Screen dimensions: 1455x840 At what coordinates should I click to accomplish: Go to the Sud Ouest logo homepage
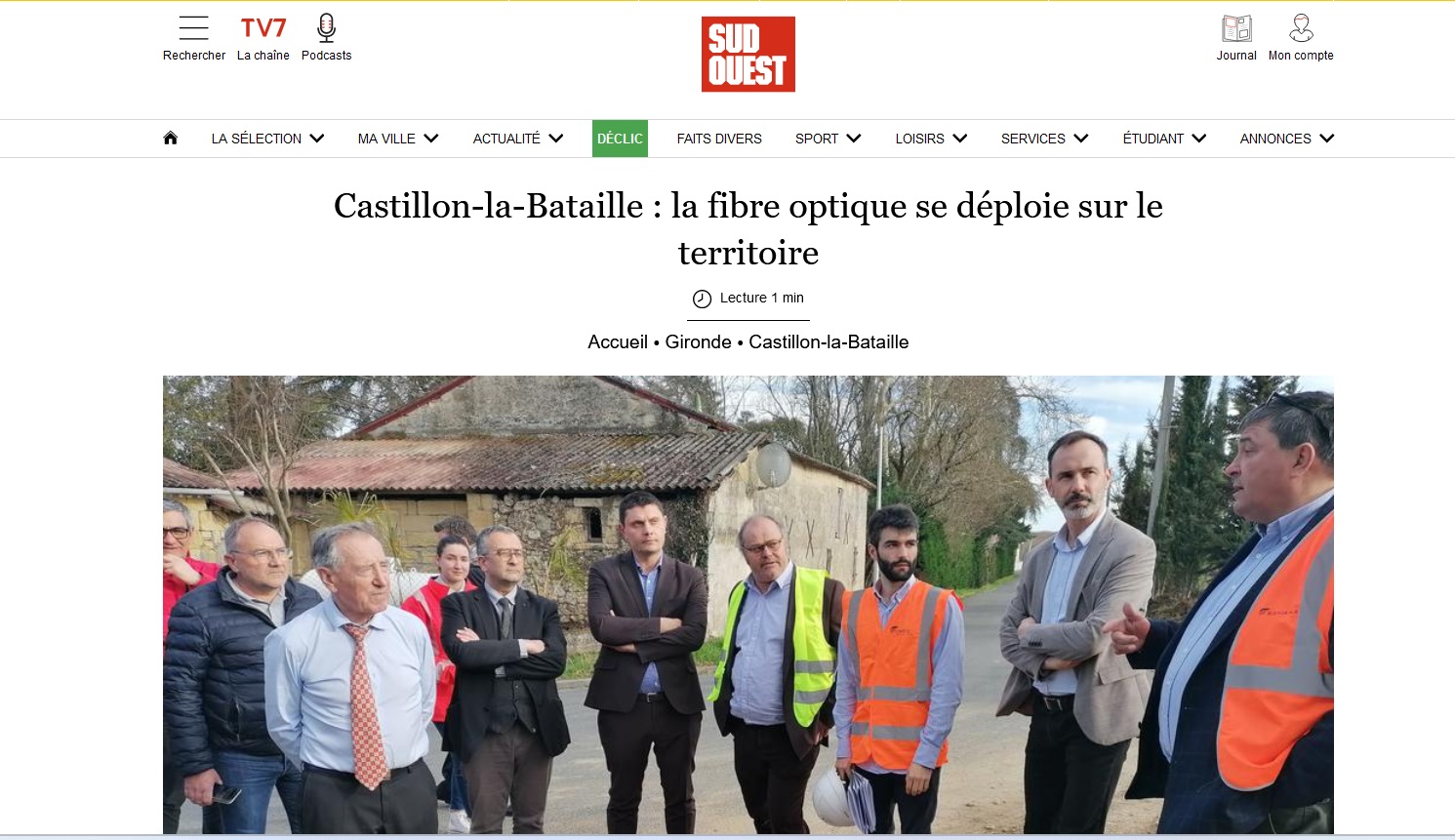tap(748, 55)
